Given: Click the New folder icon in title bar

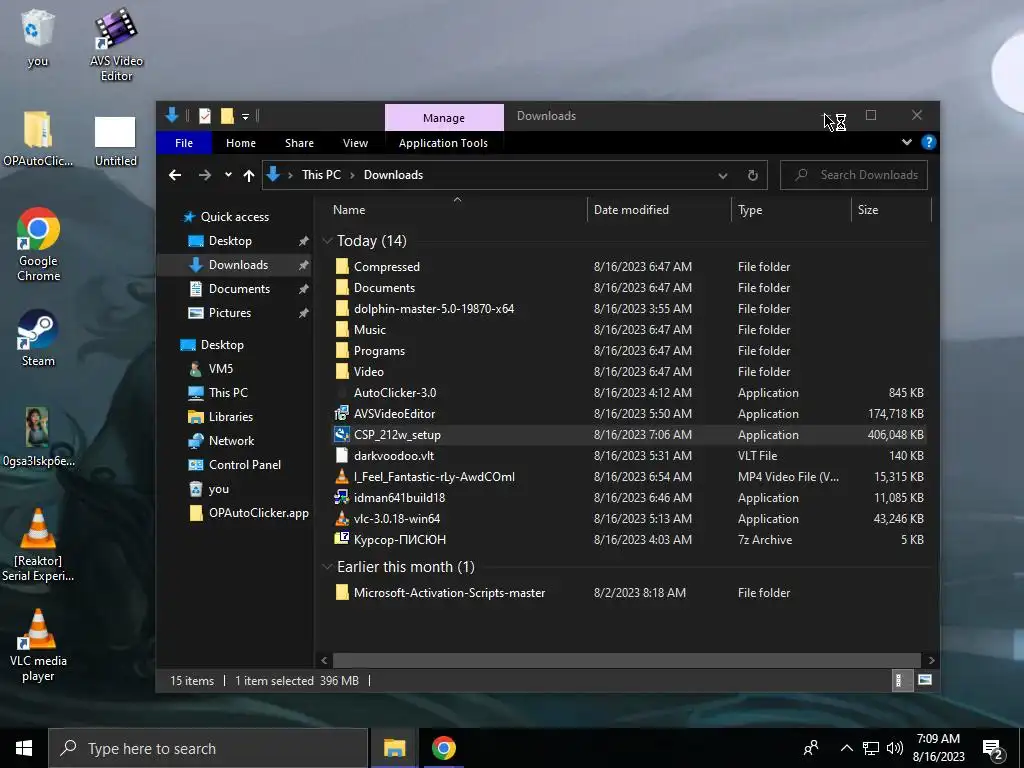Looking at the screenshot, I should tap(227, 116).
